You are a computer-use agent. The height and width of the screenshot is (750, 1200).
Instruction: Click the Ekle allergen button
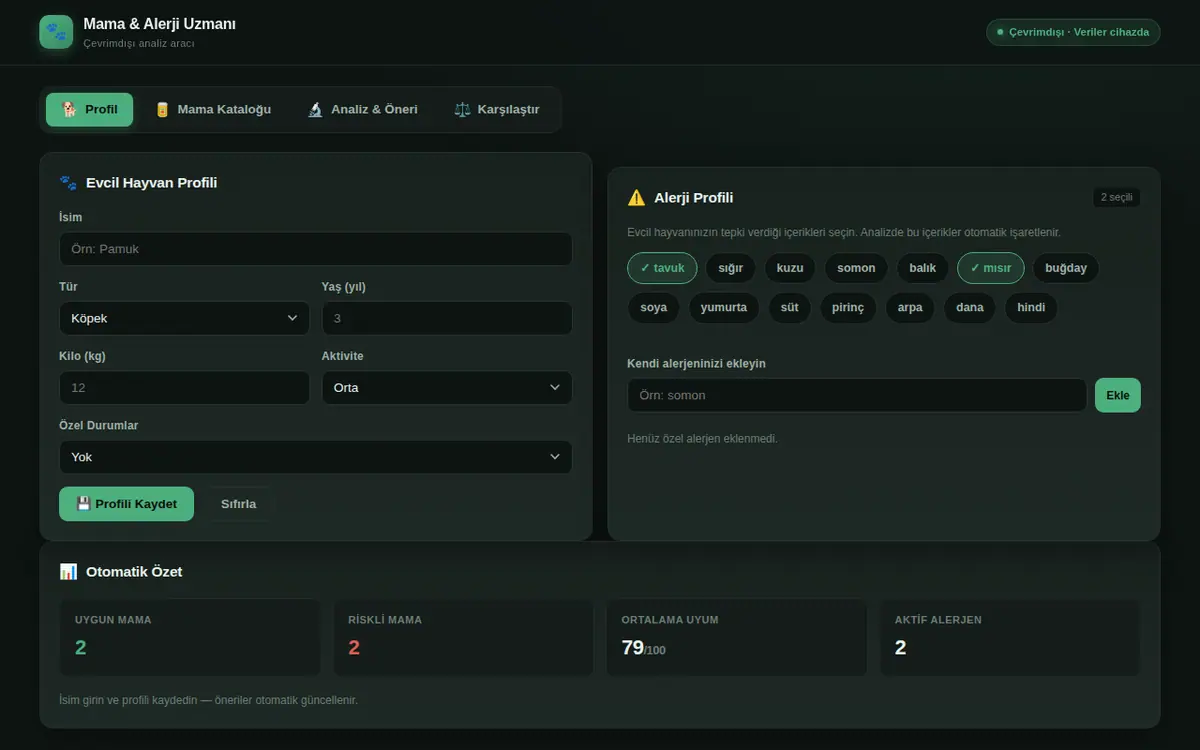click(1118, 395)
